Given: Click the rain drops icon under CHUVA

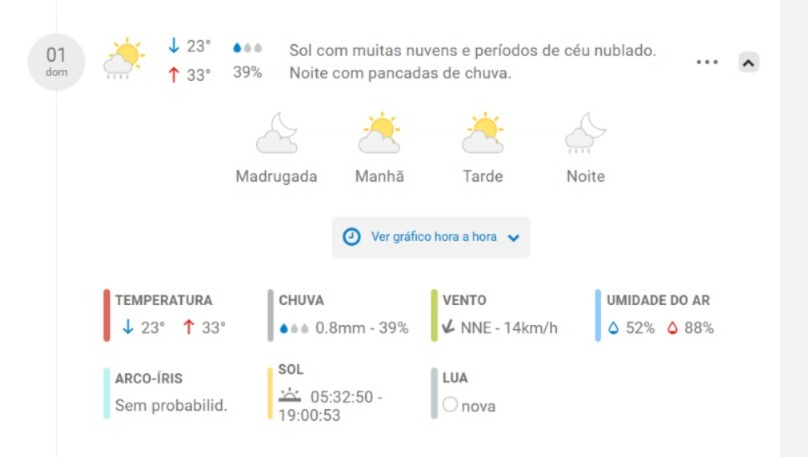Looking at the screenshot, I should click(x=294, y=328).
